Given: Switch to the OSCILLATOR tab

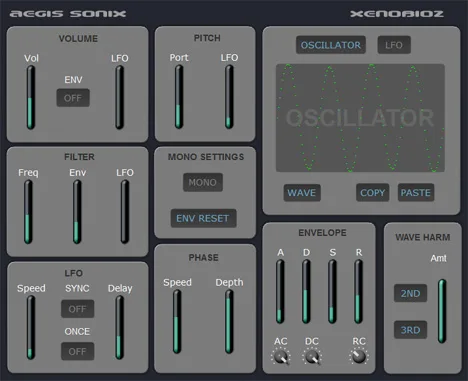Looking at the screenshot, I should [331, 45].
